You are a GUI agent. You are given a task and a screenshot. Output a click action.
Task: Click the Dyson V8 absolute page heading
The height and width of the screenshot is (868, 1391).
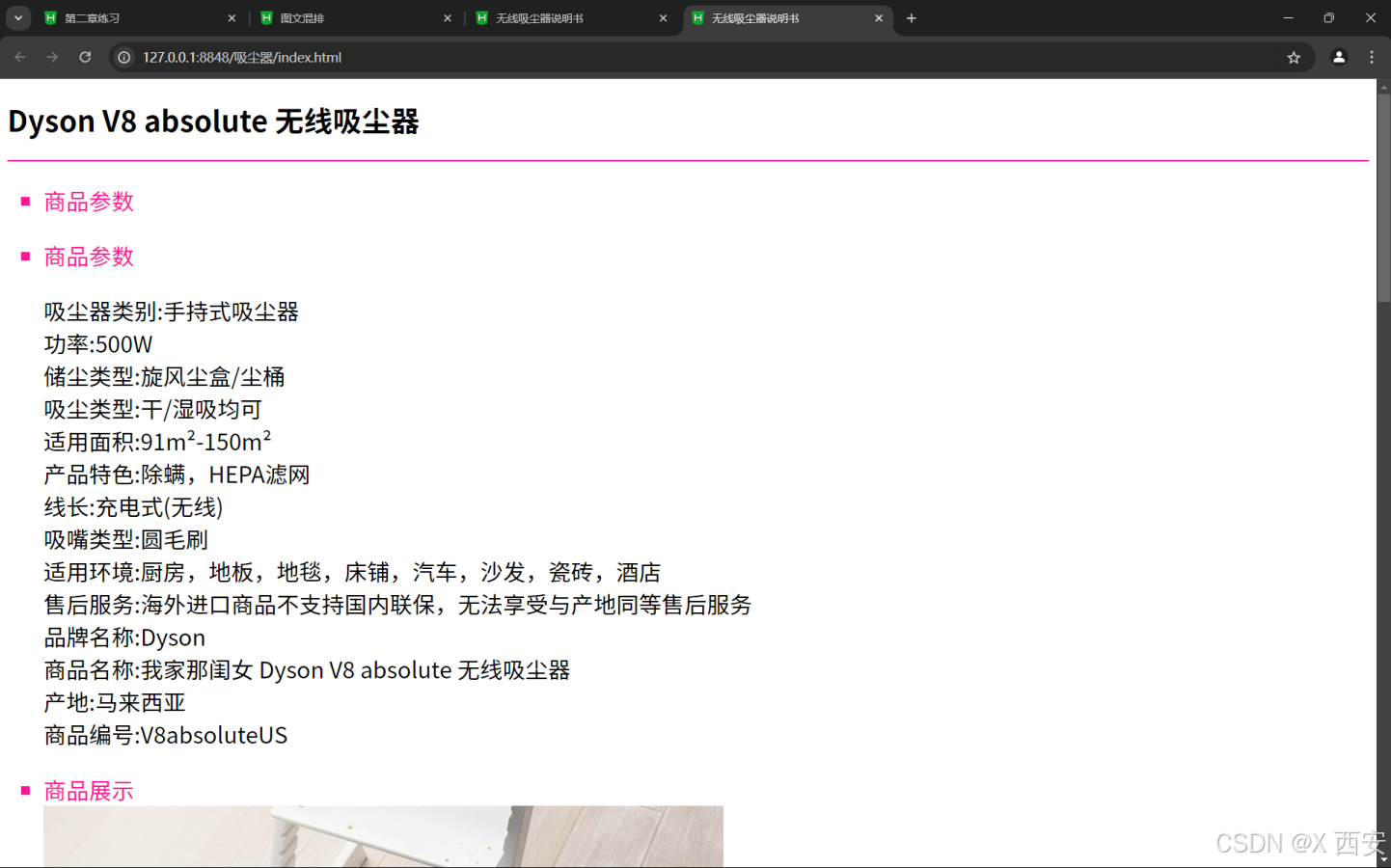(x=213, y=122)
